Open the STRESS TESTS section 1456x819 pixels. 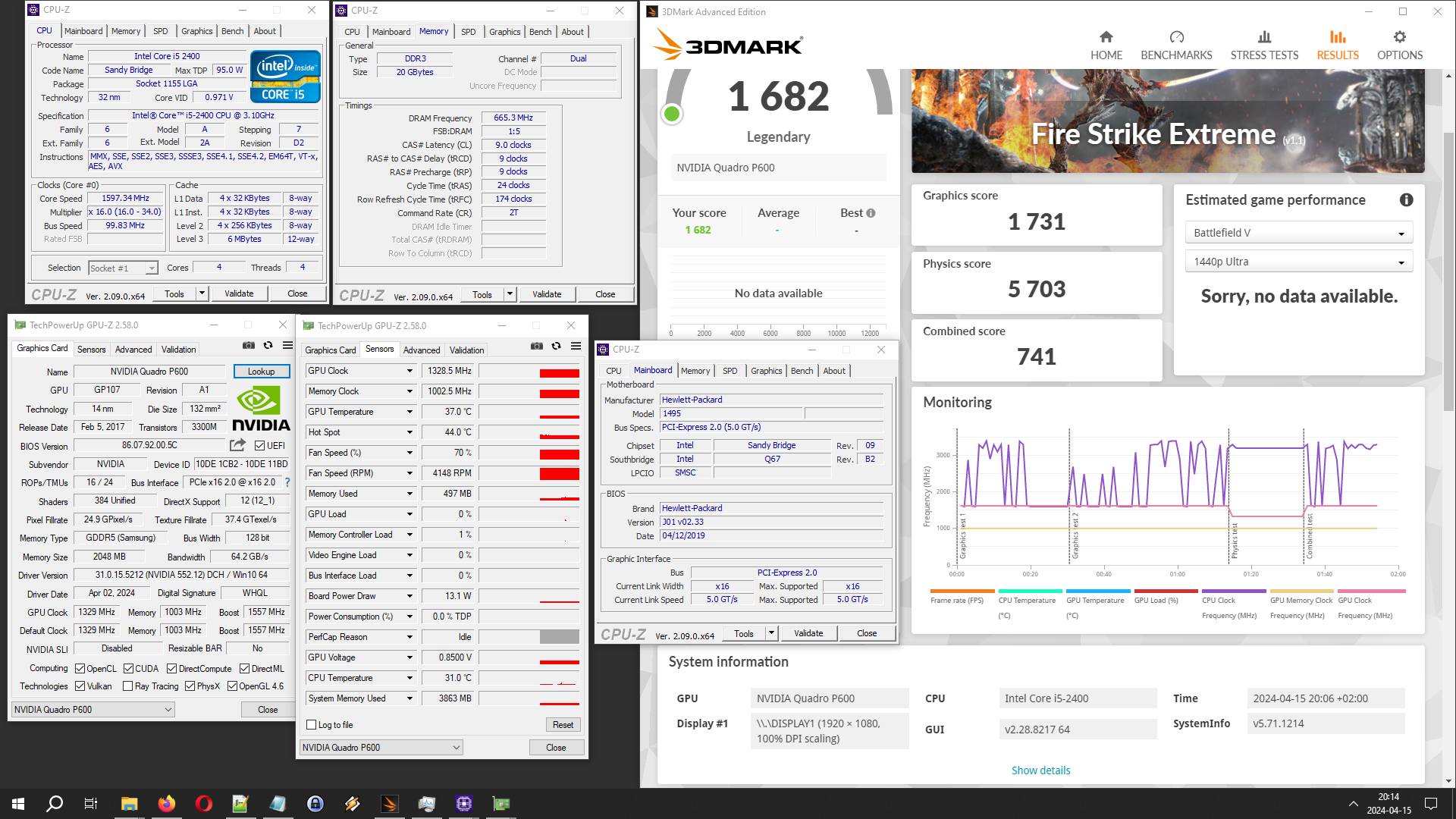[x=1264, y=45]
